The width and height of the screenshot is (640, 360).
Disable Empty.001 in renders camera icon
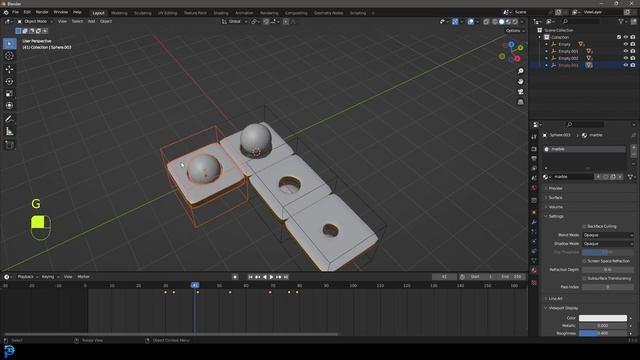(x=633, y=51)
